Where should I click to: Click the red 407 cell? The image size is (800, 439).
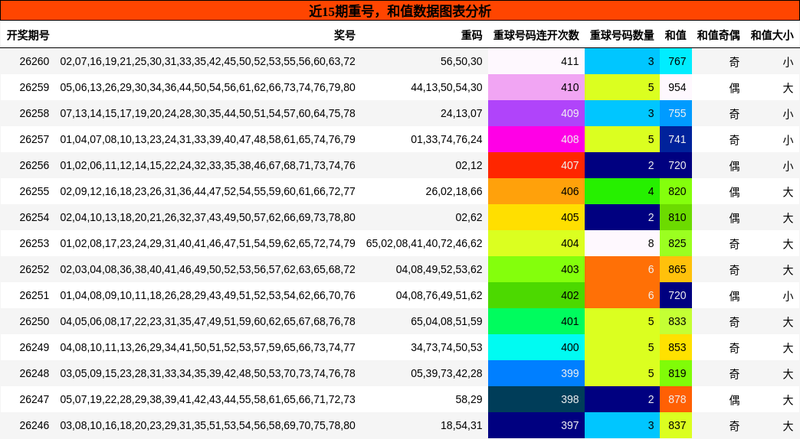click(536, 165)
